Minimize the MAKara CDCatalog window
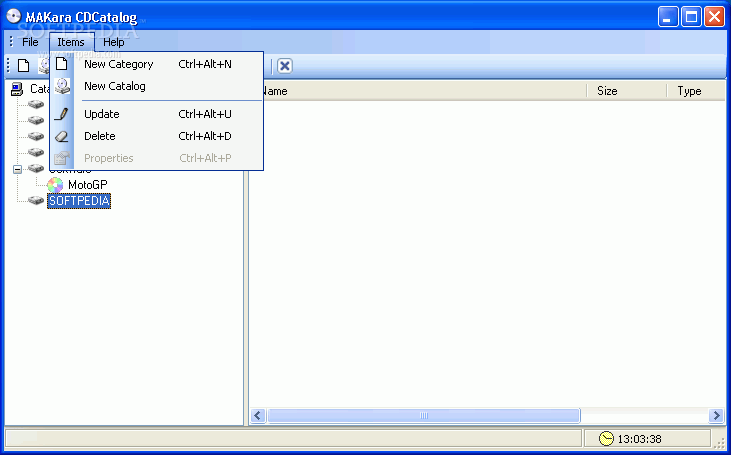This screenshot has height=455, width=731. click(x=668, y=17)
